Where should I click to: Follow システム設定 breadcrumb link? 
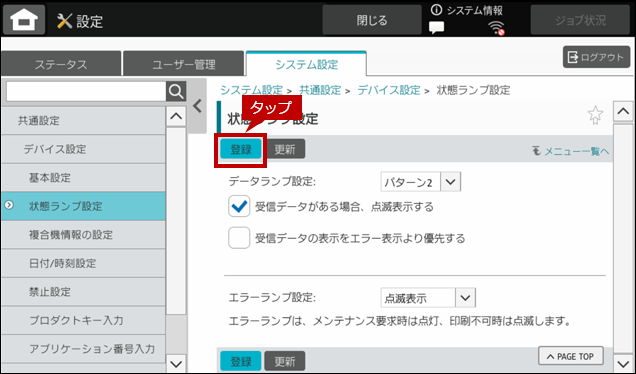[x=251, y=90]
